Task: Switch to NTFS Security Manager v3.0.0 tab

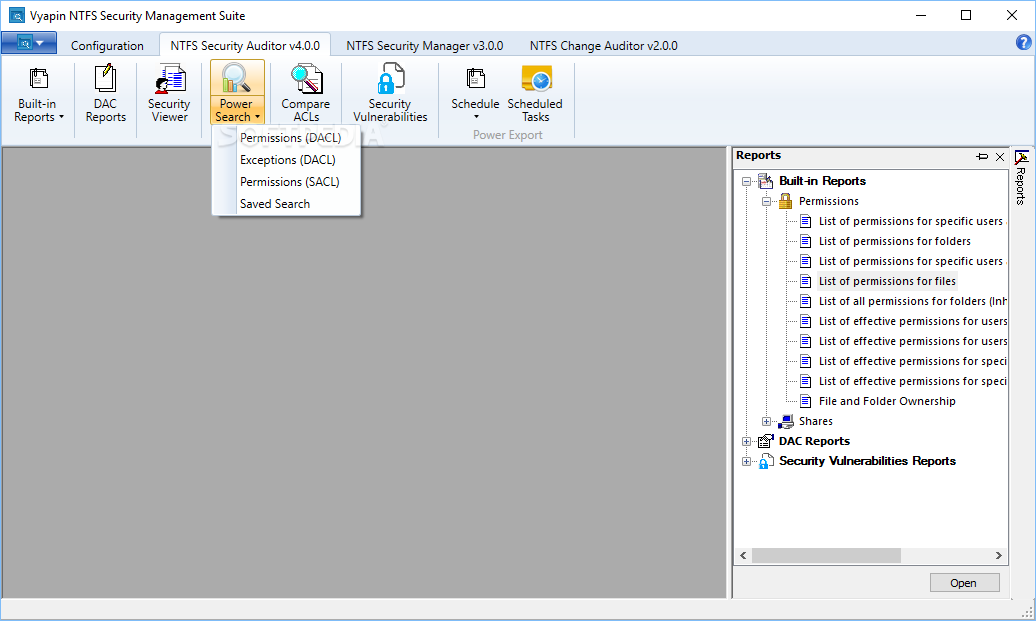Action: pyautogui.click(x=425, y=46)
